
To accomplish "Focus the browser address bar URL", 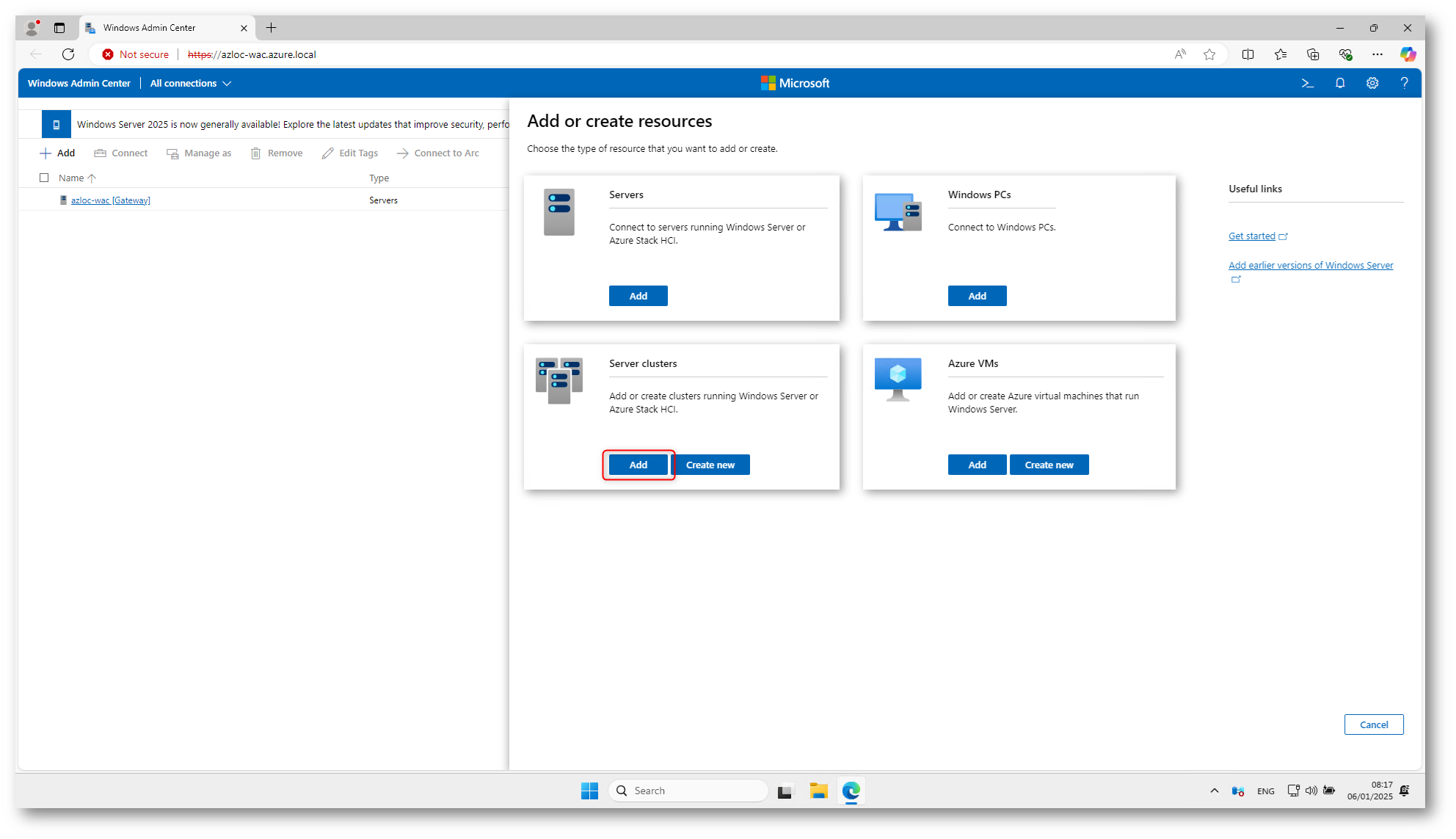I will pyautogui.click(x=252, y=54).
